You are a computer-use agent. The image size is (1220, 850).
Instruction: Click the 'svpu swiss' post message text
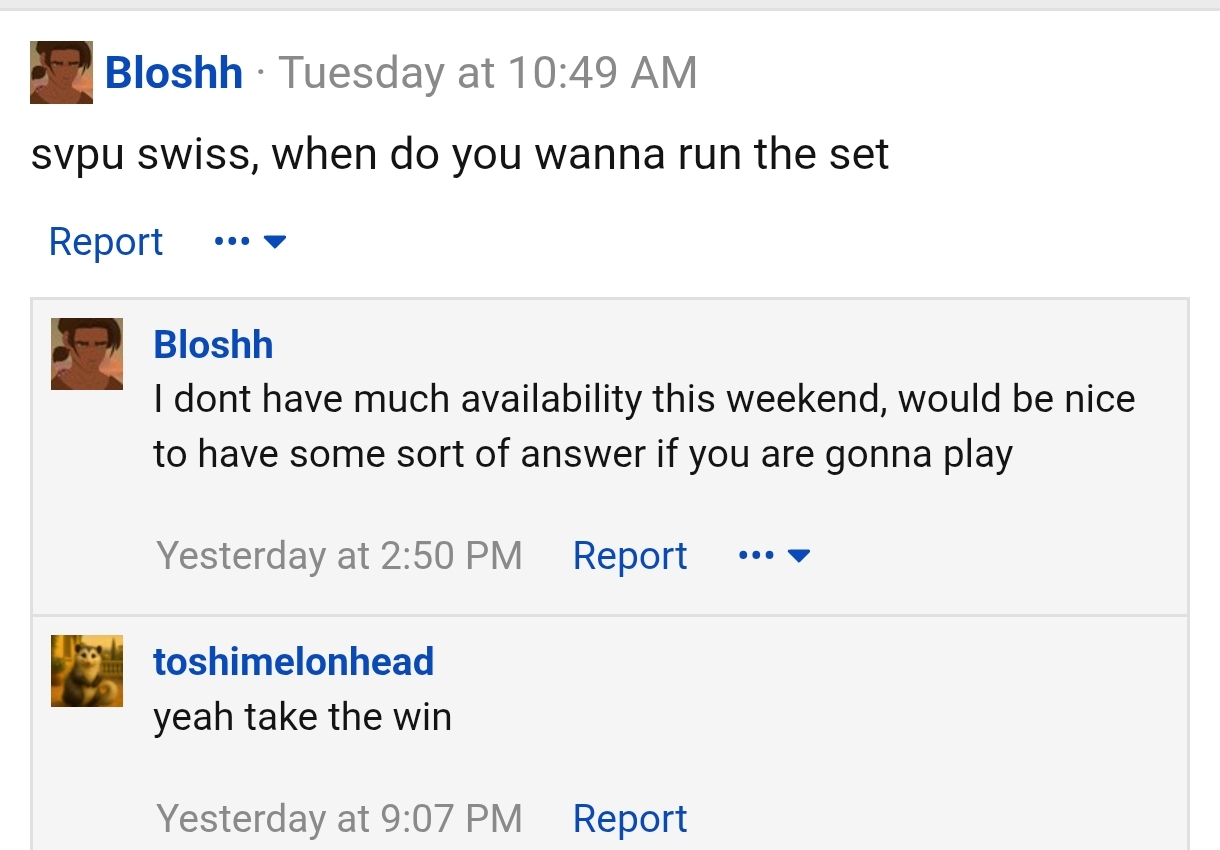tap(460, 156)
